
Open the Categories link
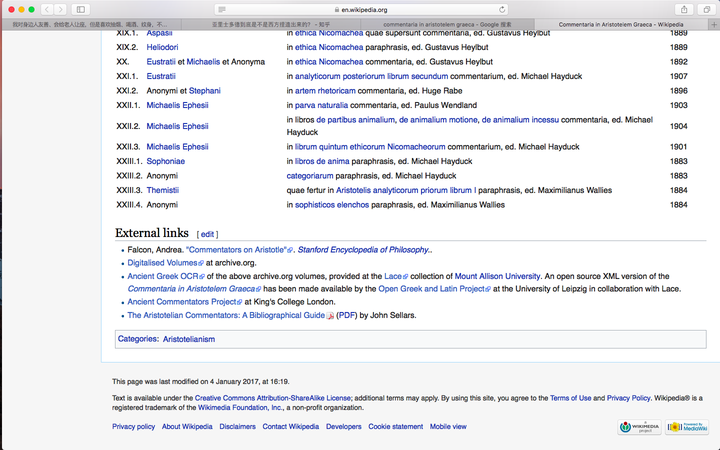137,339
